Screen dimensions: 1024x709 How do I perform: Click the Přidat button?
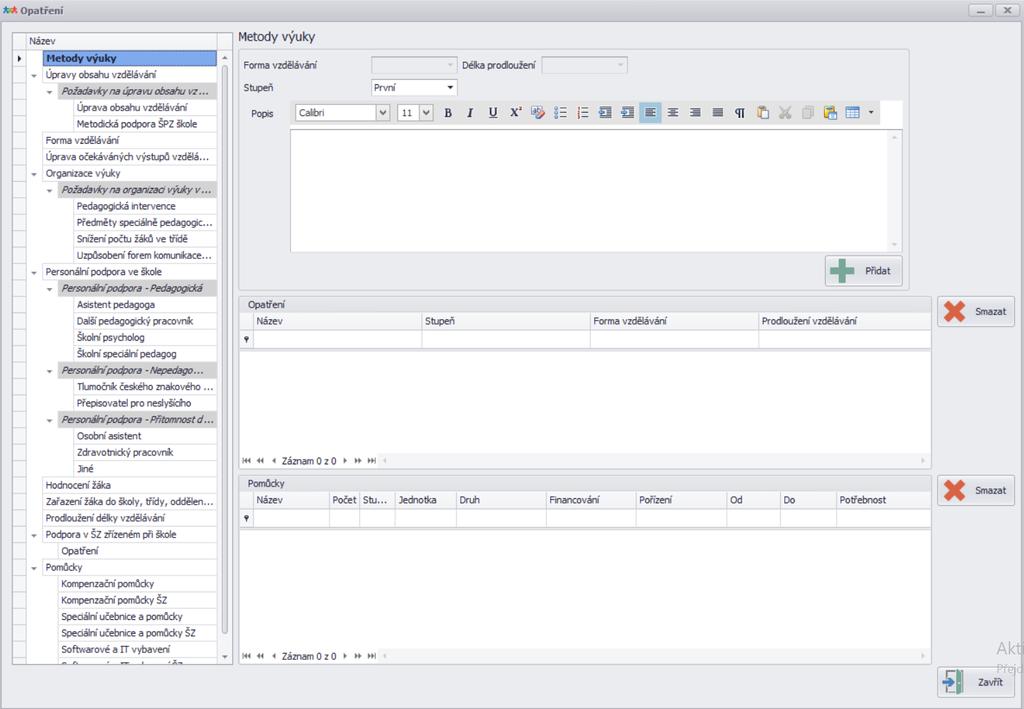[x=863, y=270]
